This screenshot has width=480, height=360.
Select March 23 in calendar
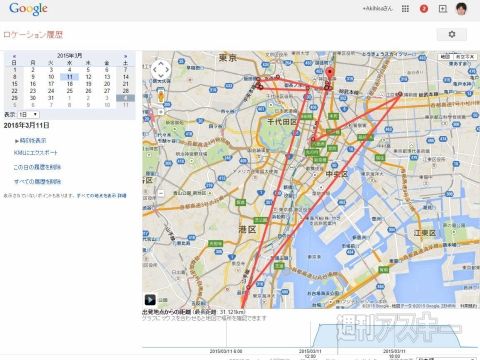pos(33,91)
